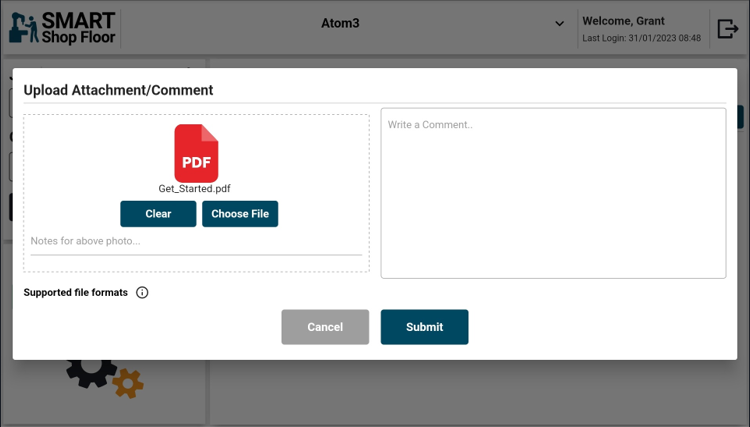The width and height of the screenshot is (750, 427).
Task: Click the Supported file formats label
Action: click(76, 293)
